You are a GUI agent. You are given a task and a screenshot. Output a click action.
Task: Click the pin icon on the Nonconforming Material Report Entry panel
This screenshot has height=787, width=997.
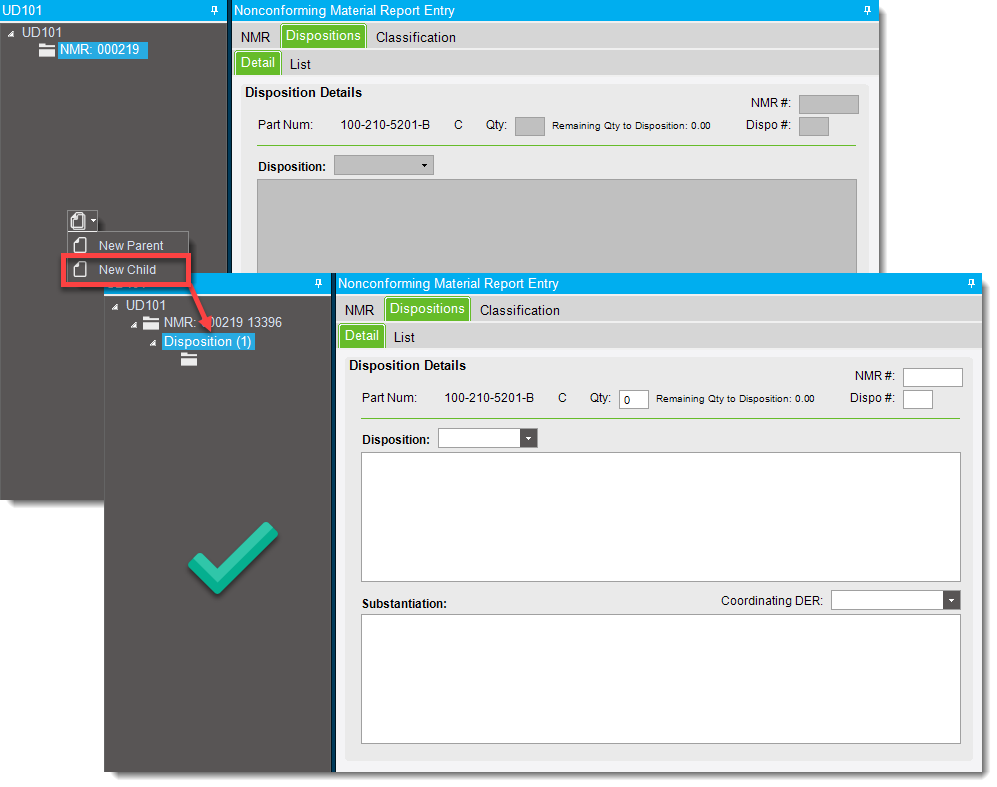tap(867, 10)
